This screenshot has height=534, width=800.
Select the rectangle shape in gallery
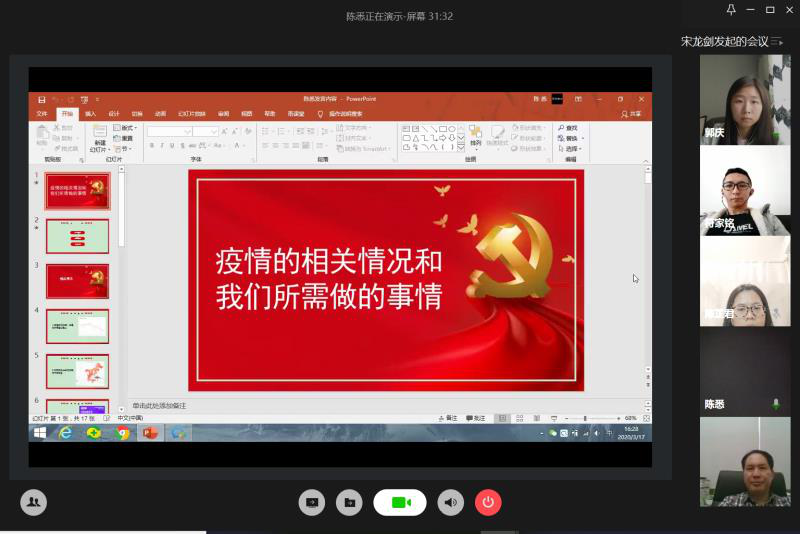443,129
